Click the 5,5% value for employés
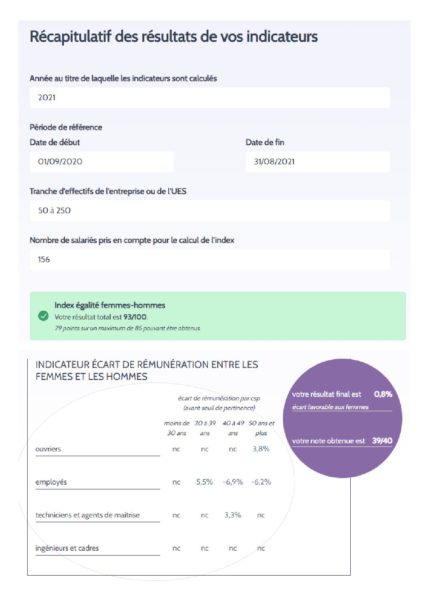Image resolution: width=424 pixels, height=600 pixels. (x=204, y=482)
